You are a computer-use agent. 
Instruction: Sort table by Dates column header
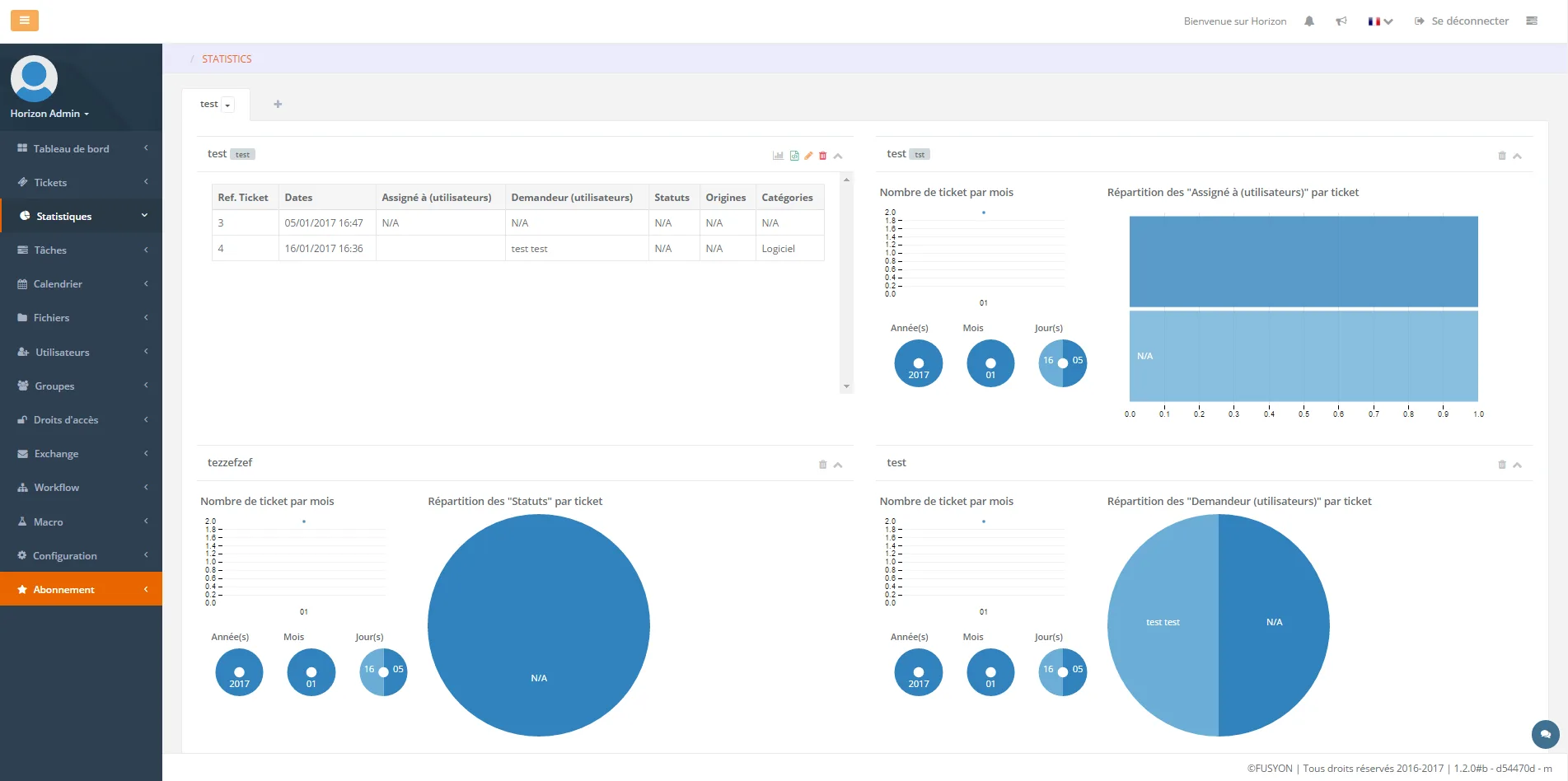pyautogui.click(x=327, y=197)
